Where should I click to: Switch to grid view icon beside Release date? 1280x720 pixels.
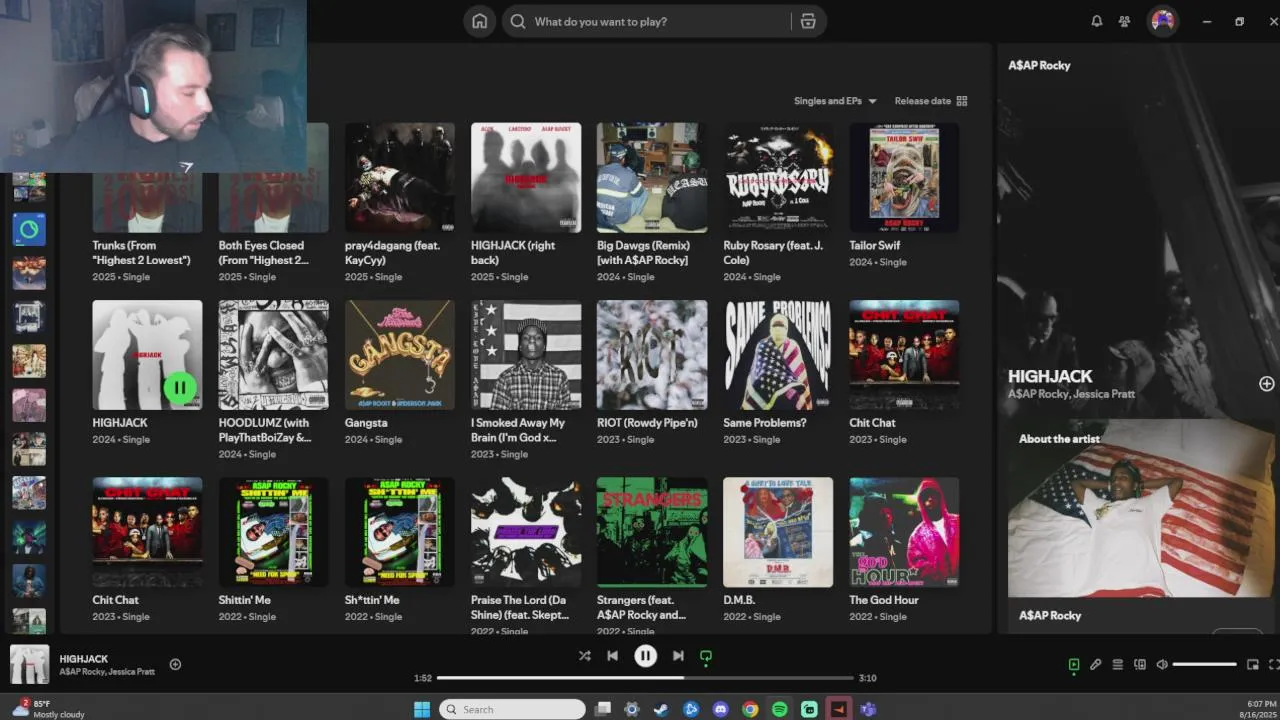(x=962, y=101)
